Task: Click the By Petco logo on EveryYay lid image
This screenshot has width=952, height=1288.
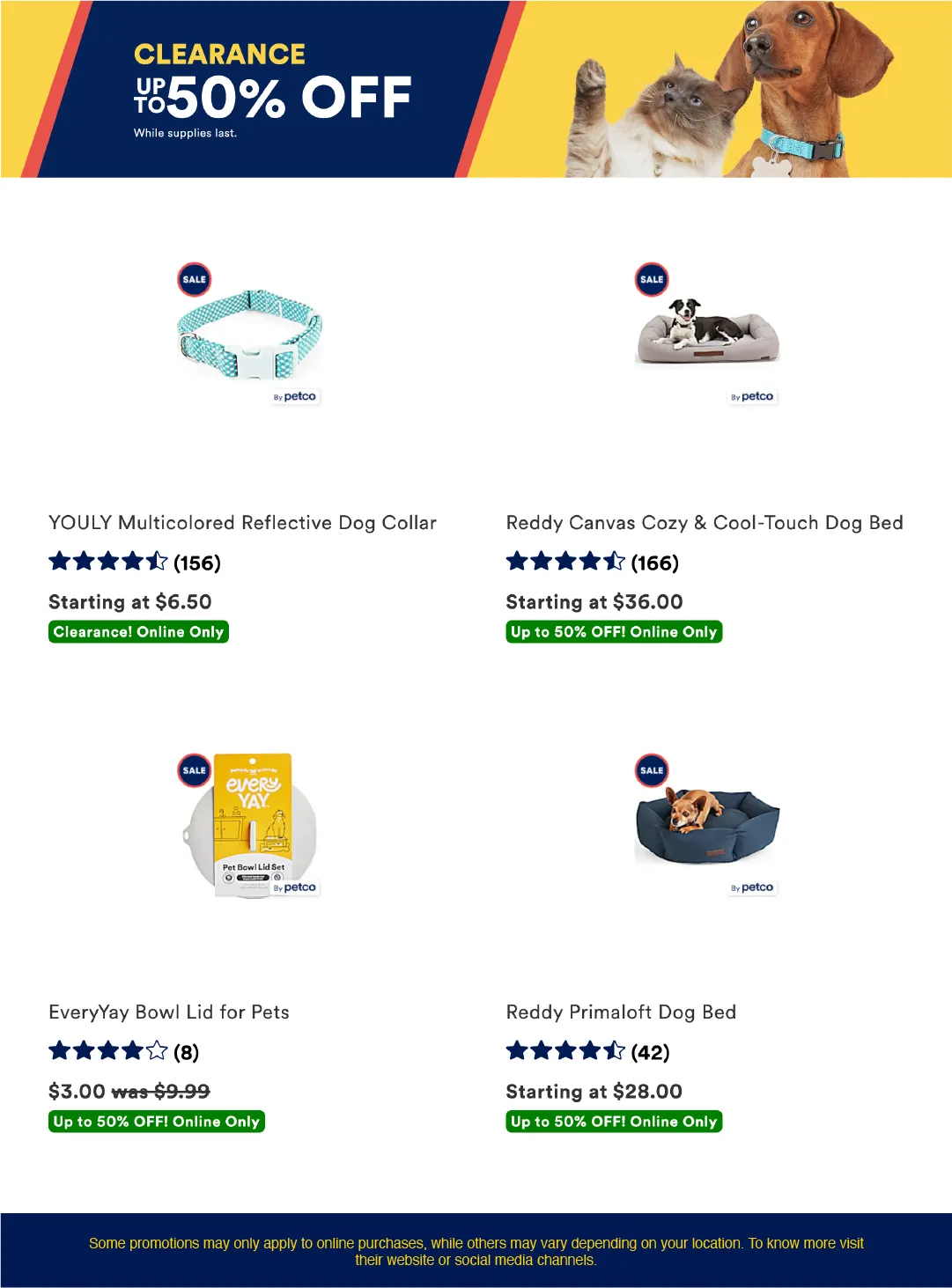Action: coord(295,887)
